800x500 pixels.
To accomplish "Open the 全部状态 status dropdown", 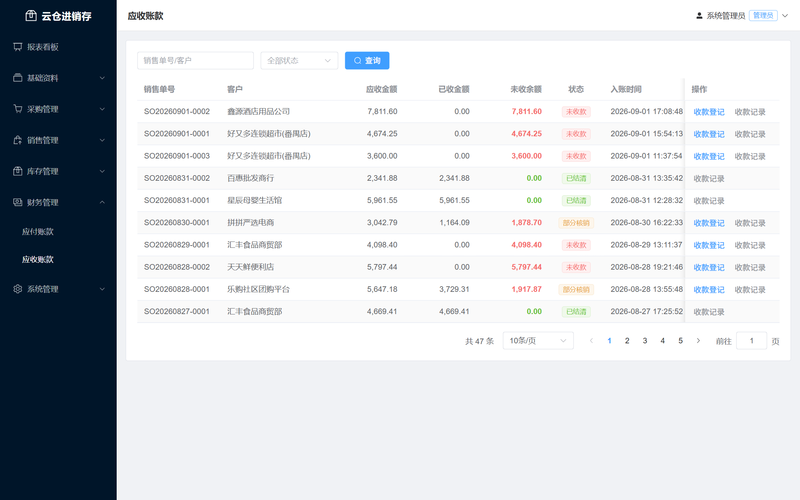I will (x=299, y=61).
